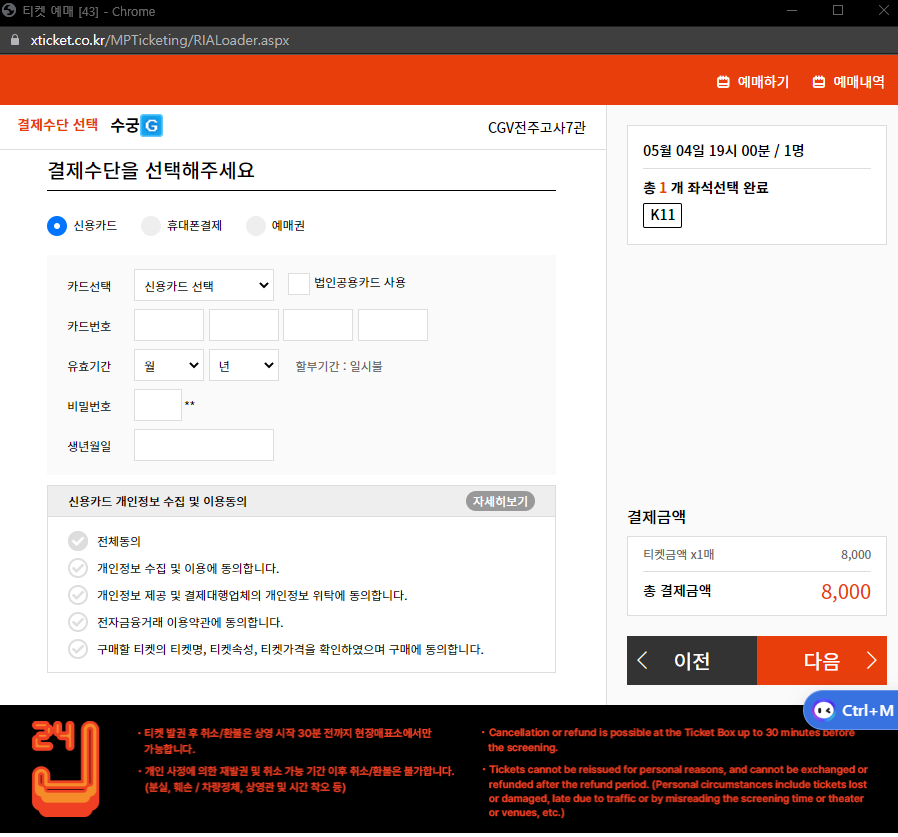Click the calendar icon beside 예매내역
Viewport: 898px width, 837px height.
pos(819,81)
